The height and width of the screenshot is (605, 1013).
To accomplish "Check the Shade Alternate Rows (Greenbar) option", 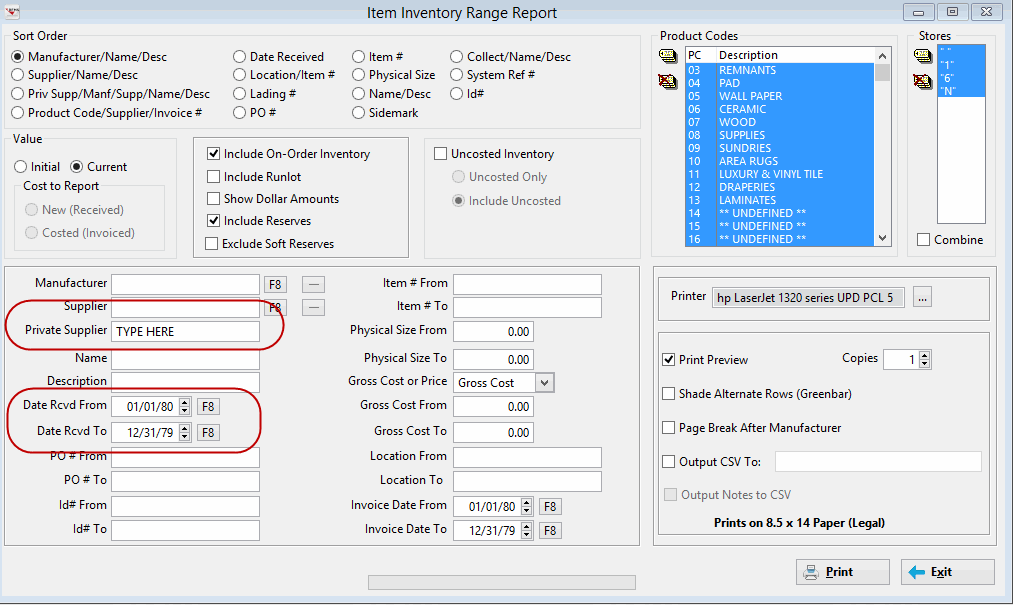I will 669,394.
